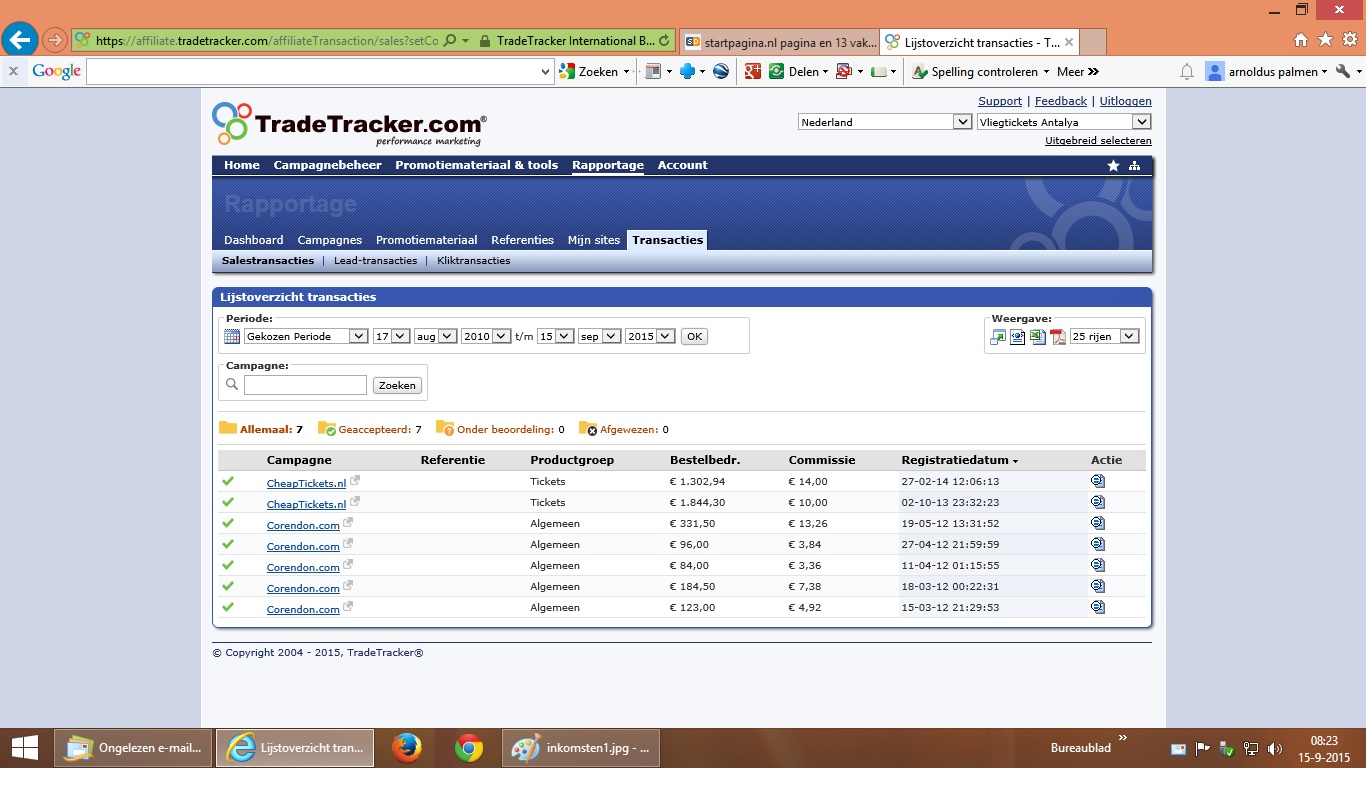Screen dimensions: 1366x800
Task: Click the notification bell icon
Action: click(1187, 72)
